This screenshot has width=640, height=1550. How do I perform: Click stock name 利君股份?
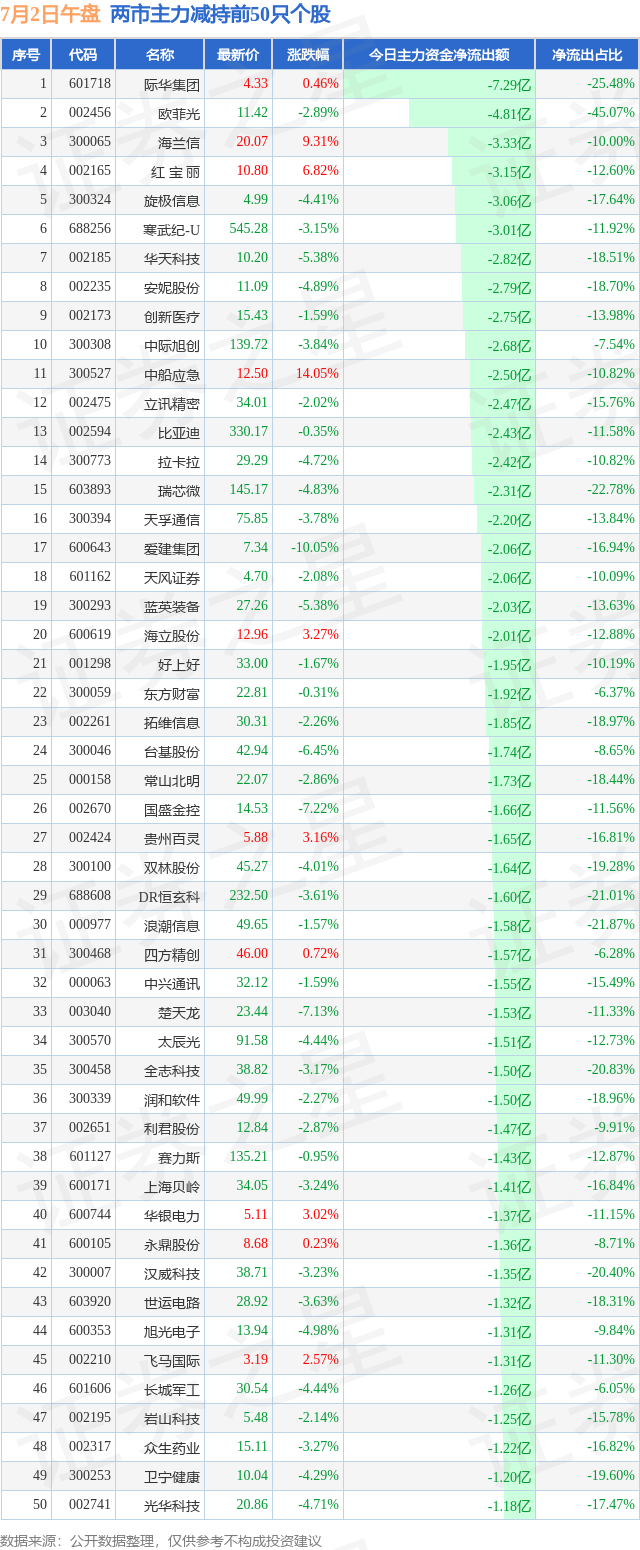click(x=172, y=1129)
